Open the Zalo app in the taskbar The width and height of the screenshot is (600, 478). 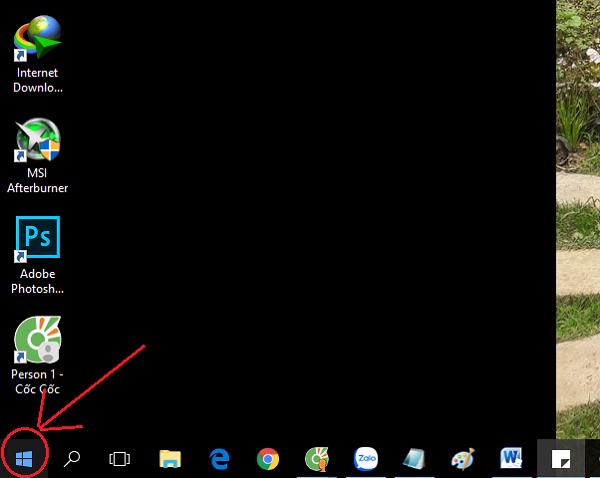[366, 459]
